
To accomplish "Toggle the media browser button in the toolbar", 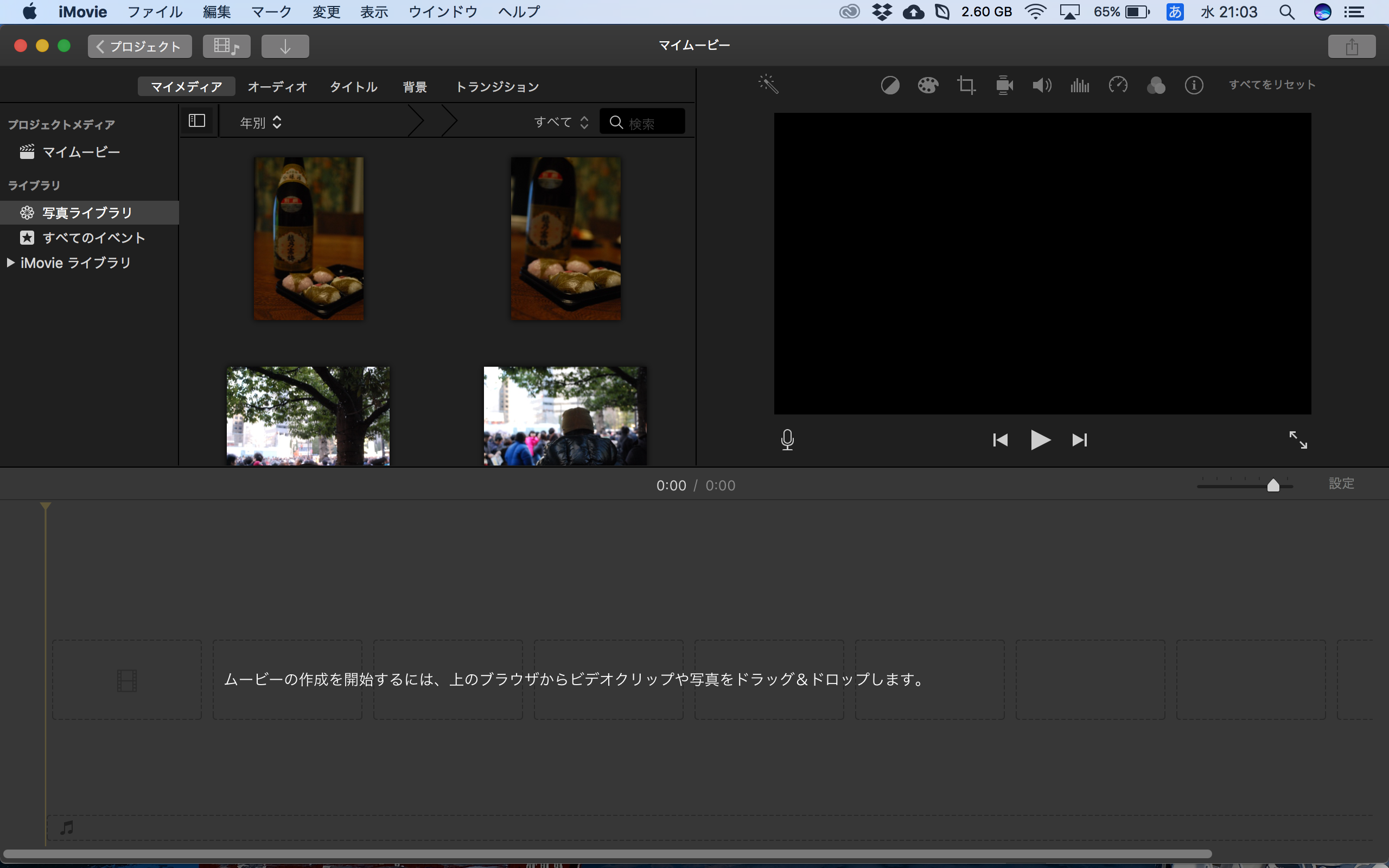I will coord(227,47).
